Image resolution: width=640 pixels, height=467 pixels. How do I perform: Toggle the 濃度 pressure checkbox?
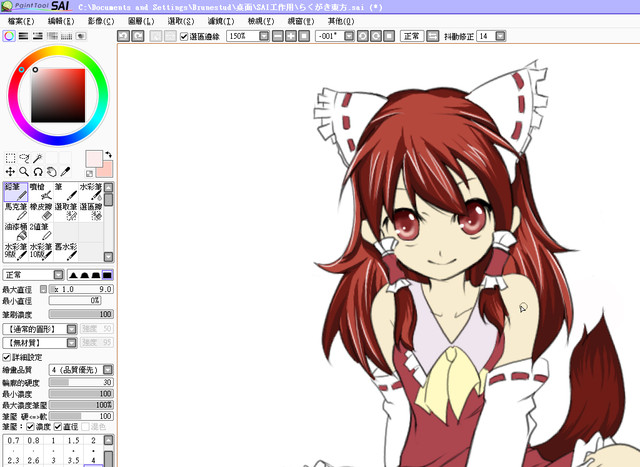[30, 427]
